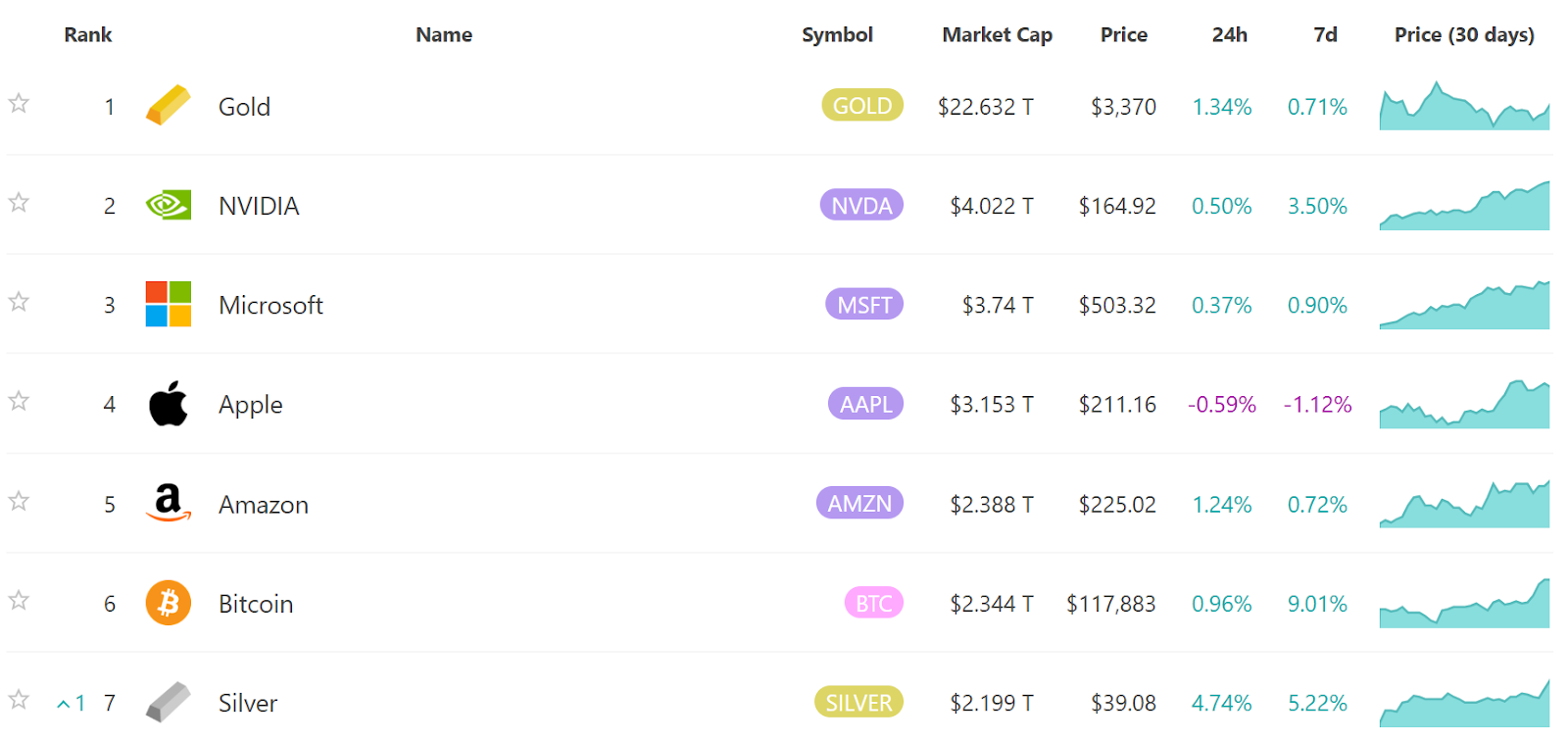Click the Silver bar logo icon
The height and width of the screenshot is (741, 1568).
(x=168, y=702)
